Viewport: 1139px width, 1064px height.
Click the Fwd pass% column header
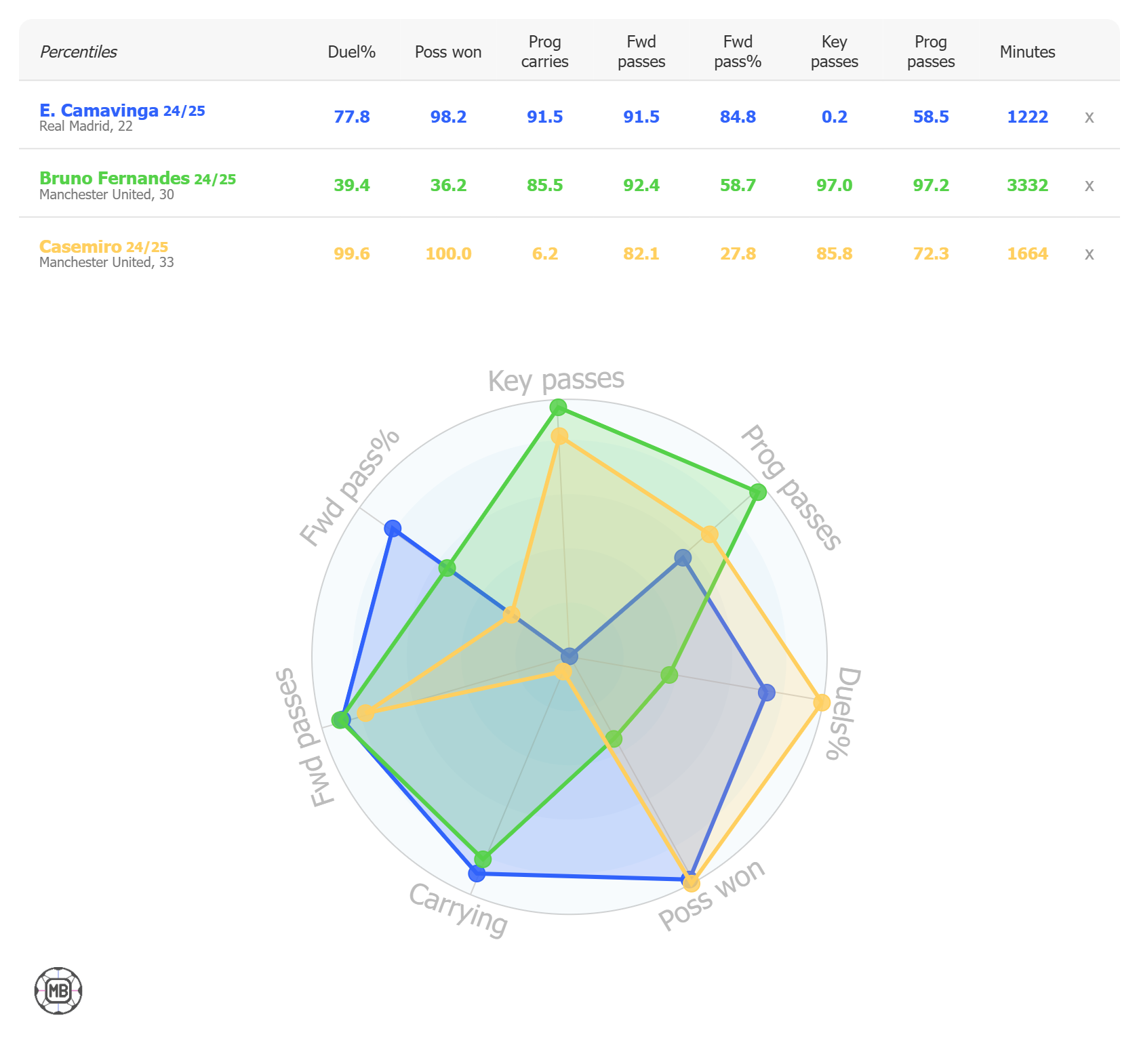(738, 52)
